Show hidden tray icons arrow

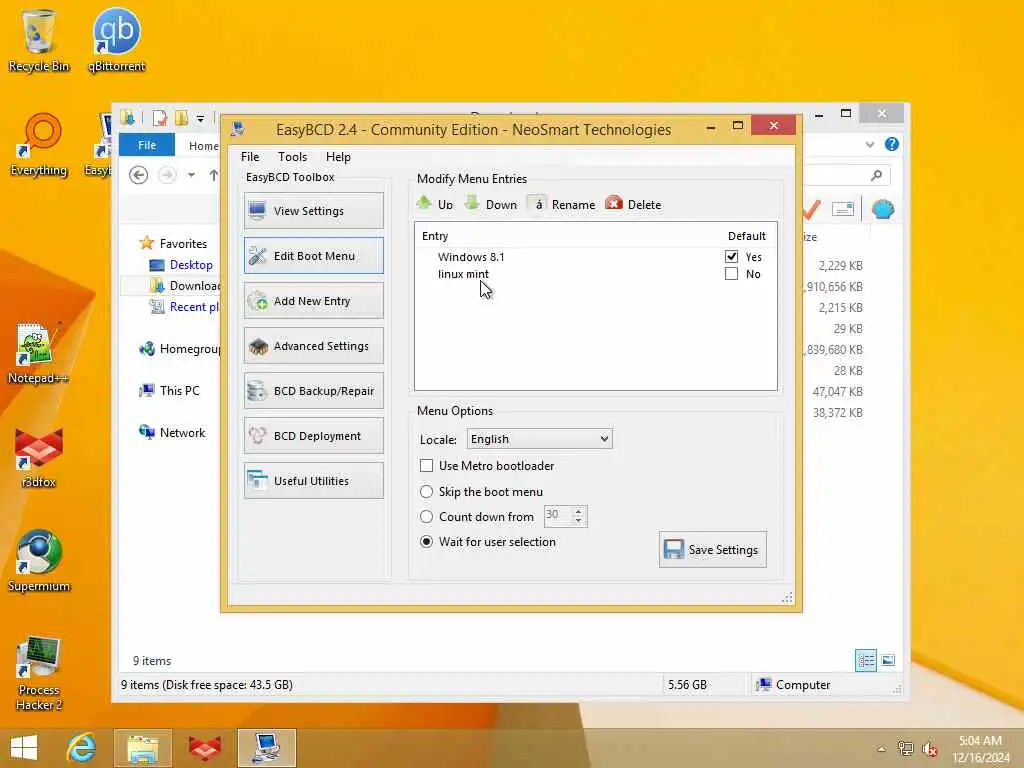point(881,748)
